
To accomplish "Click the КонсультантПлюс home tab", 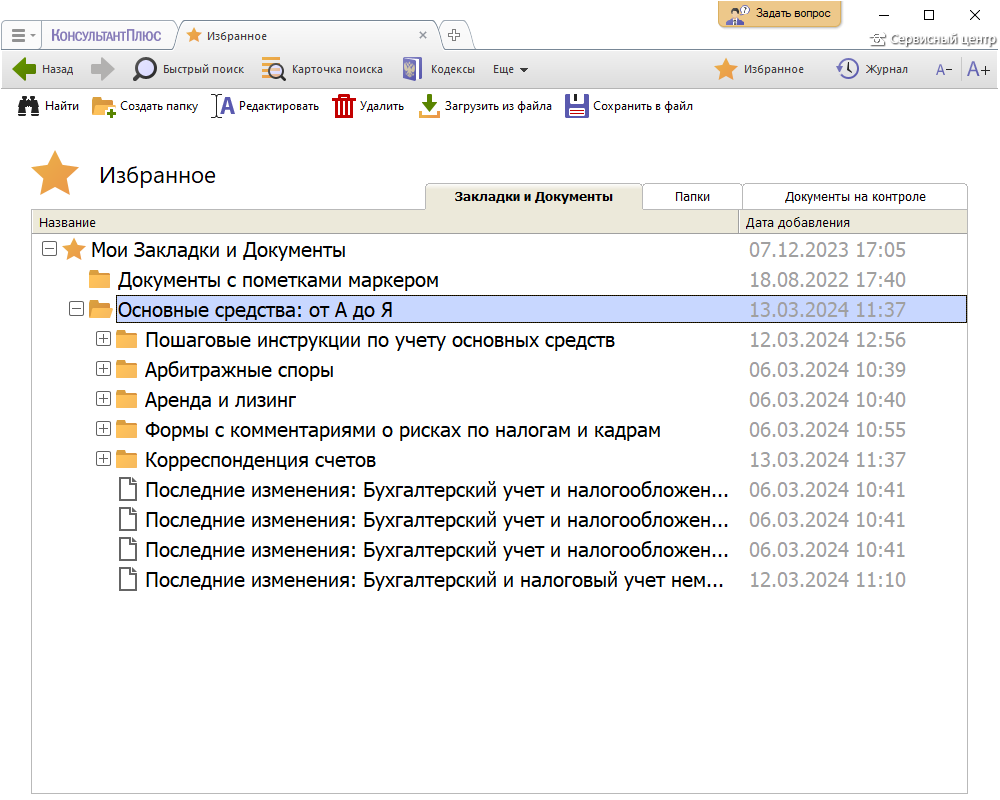I will (x=106, y=36).
